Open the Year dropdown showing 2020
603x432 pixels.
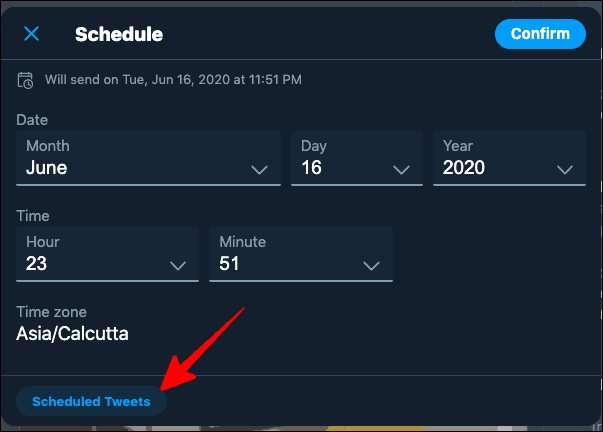[509, 158]
